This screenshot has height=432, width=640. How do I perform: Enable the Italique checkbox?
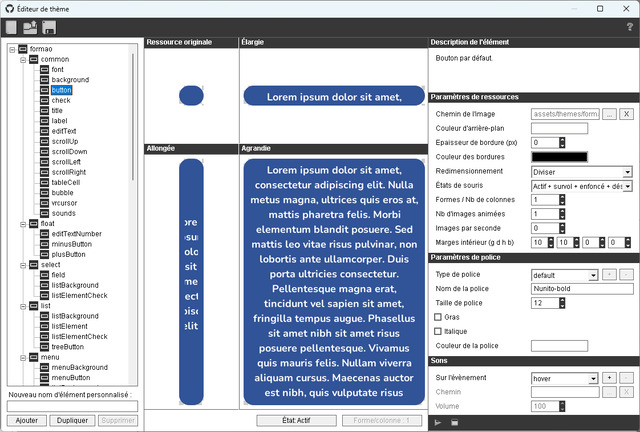point(438,331)
